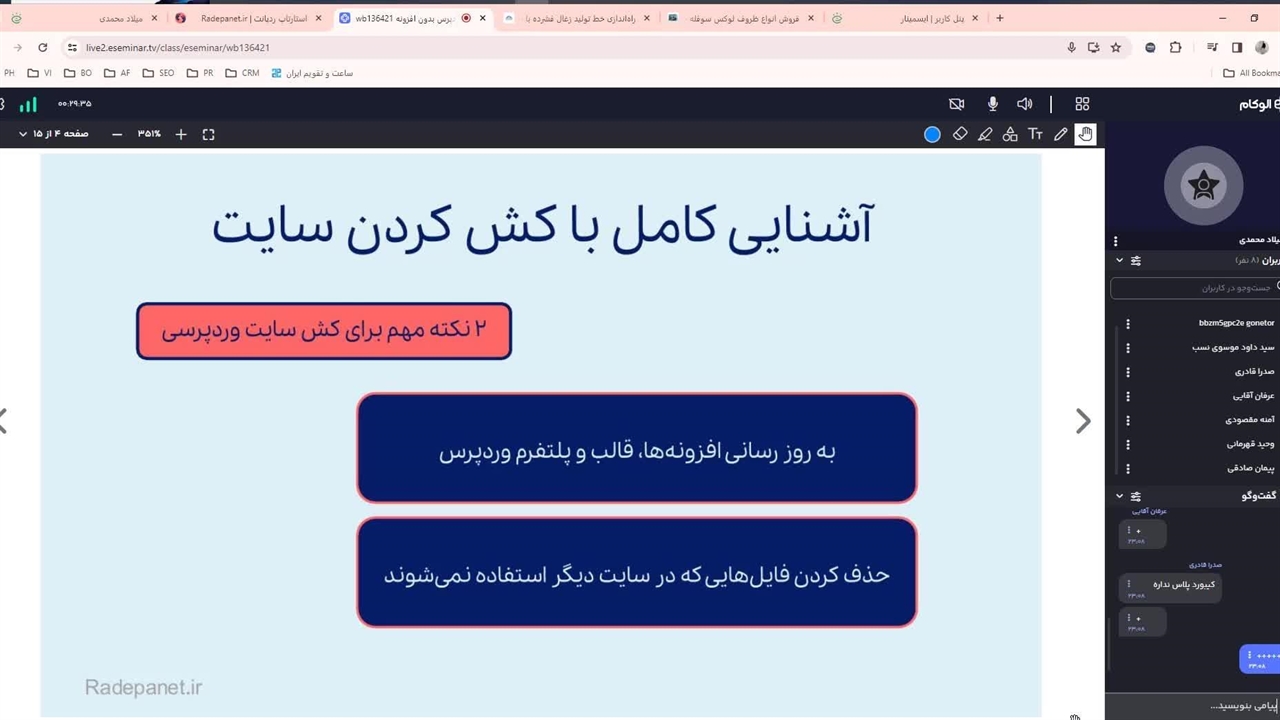Toggle the microphone mute
Image resolution: width=1280 pixels, height=720 pixels.
(992, 104)
